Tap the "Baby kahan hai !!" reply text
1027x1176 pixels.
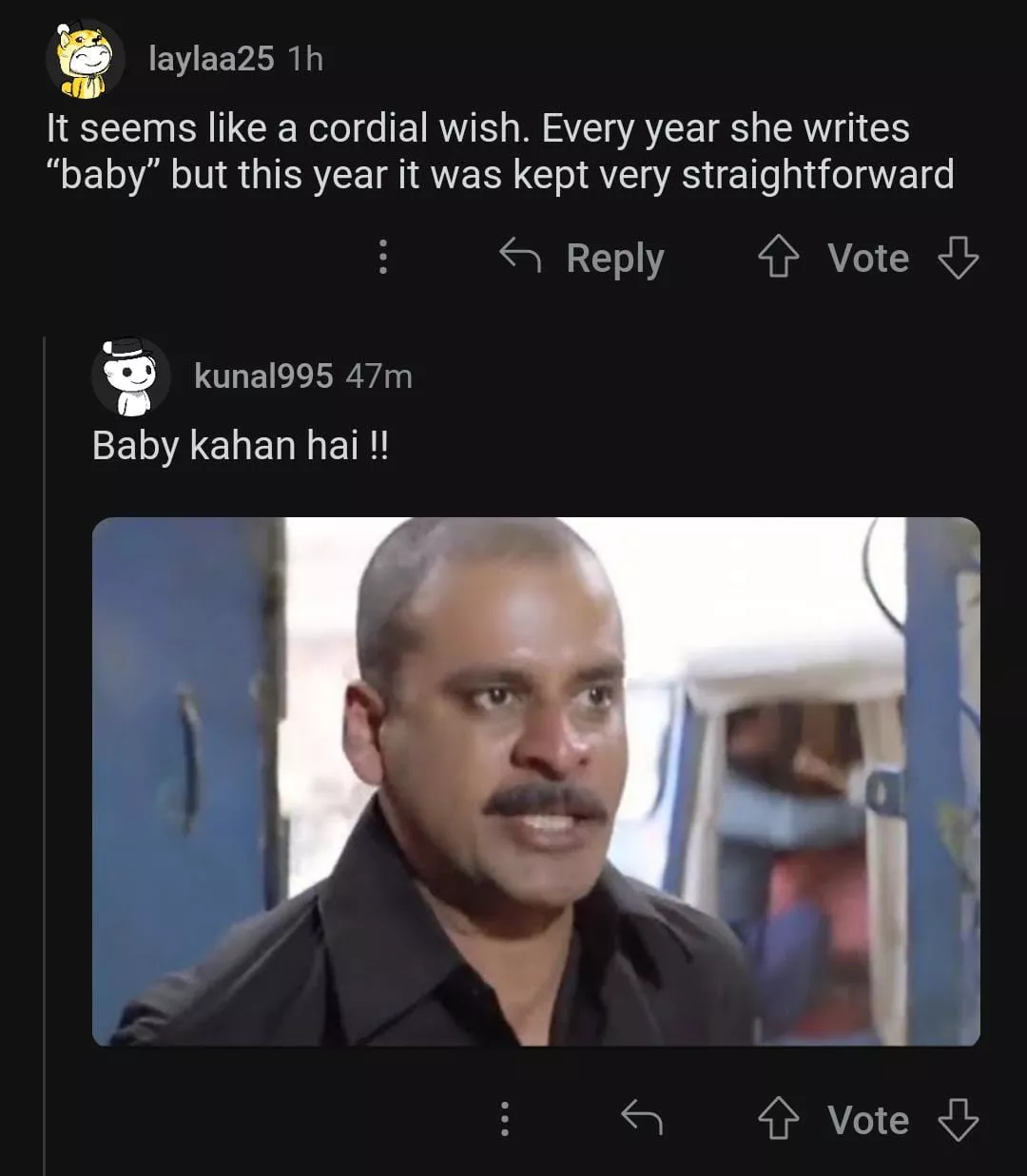pos(241,445)
